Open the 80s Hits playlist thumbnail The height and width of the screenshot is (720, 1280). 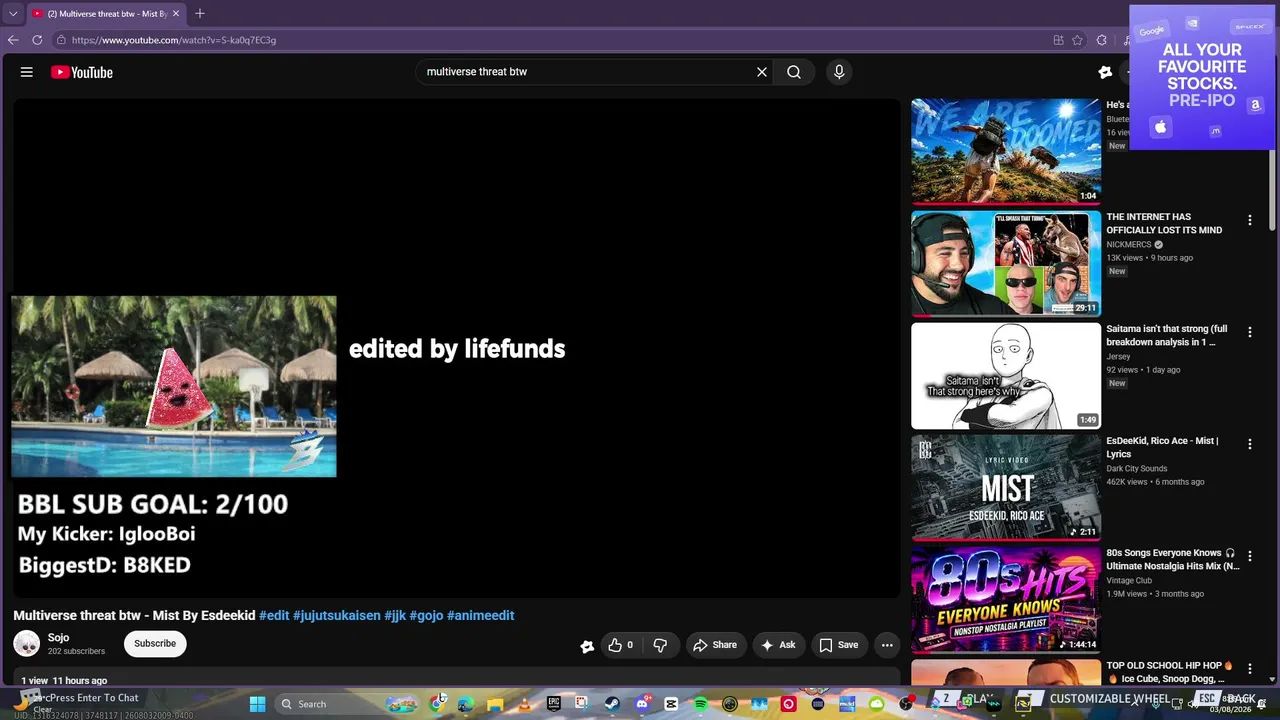pyautogui.click(x=1006, y=599)
